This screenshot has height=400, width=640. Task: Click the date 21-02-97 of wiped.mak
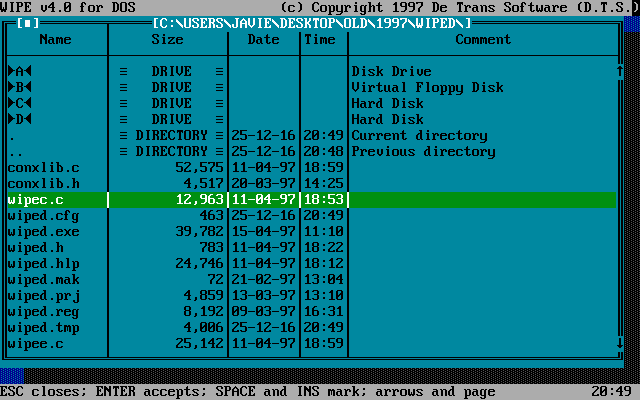coord(264,279)
